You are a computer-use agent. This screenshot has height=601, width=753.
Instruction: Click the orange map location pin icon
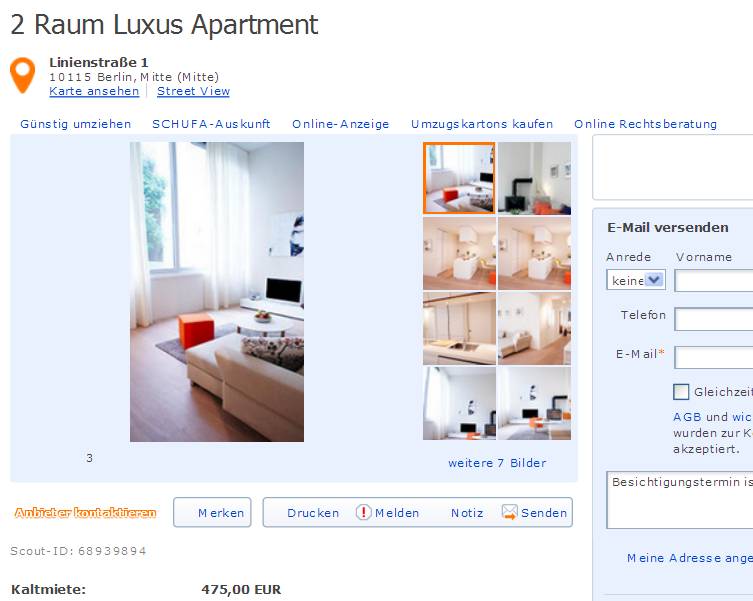click(23, 75)
